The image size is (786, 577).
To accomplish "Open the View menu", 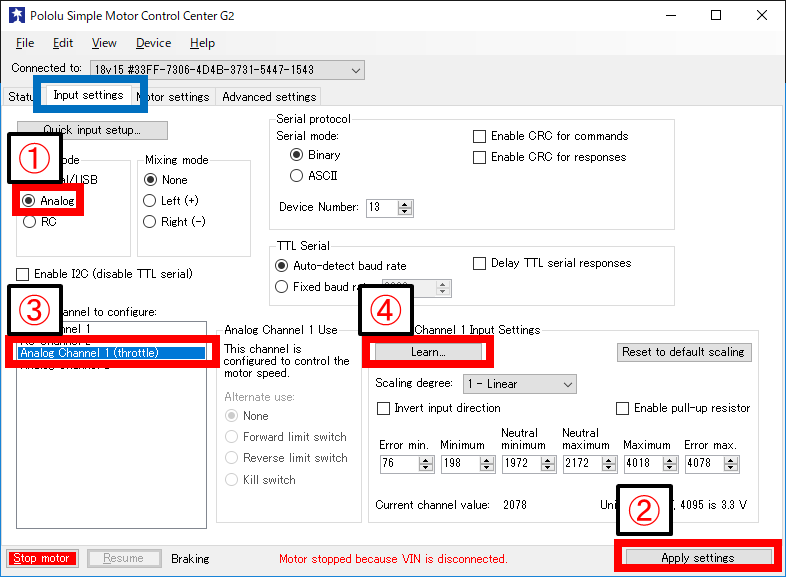I will (104, 43).
